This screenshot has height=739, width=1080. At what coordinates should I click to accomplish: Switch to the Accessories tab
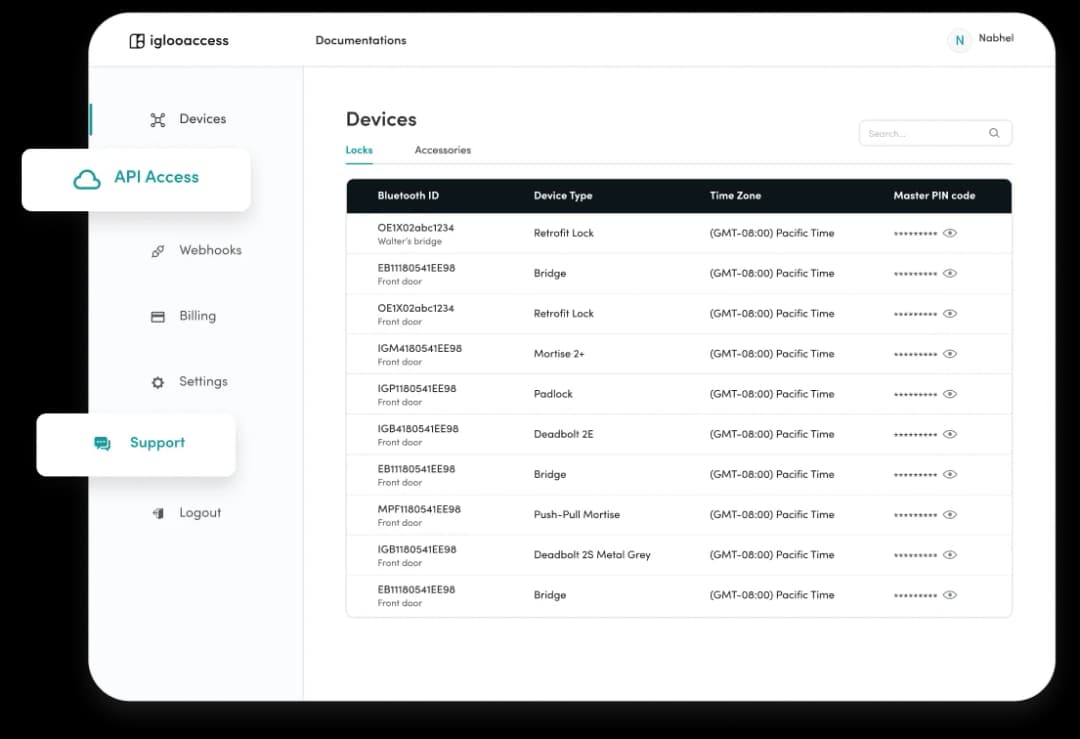pos(442,150)
